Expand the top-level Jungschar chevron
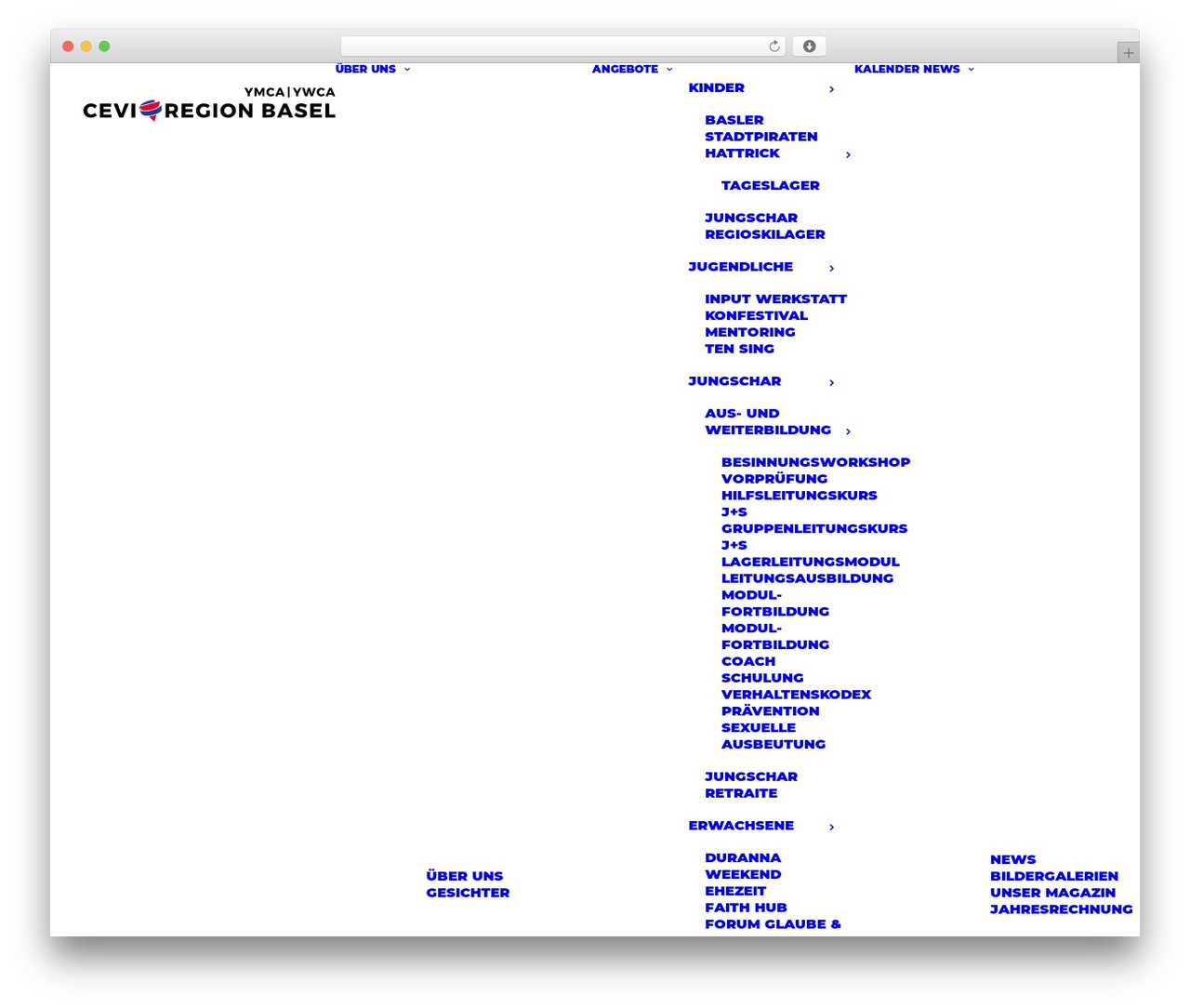 [x=831, y=382]
